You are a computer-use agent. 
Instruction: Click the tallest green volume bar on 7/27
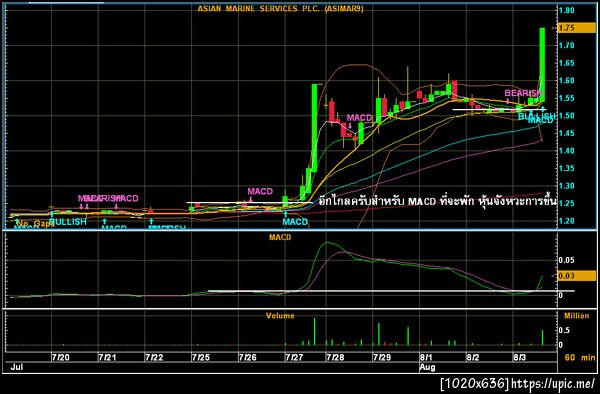[x=315, y=332]
